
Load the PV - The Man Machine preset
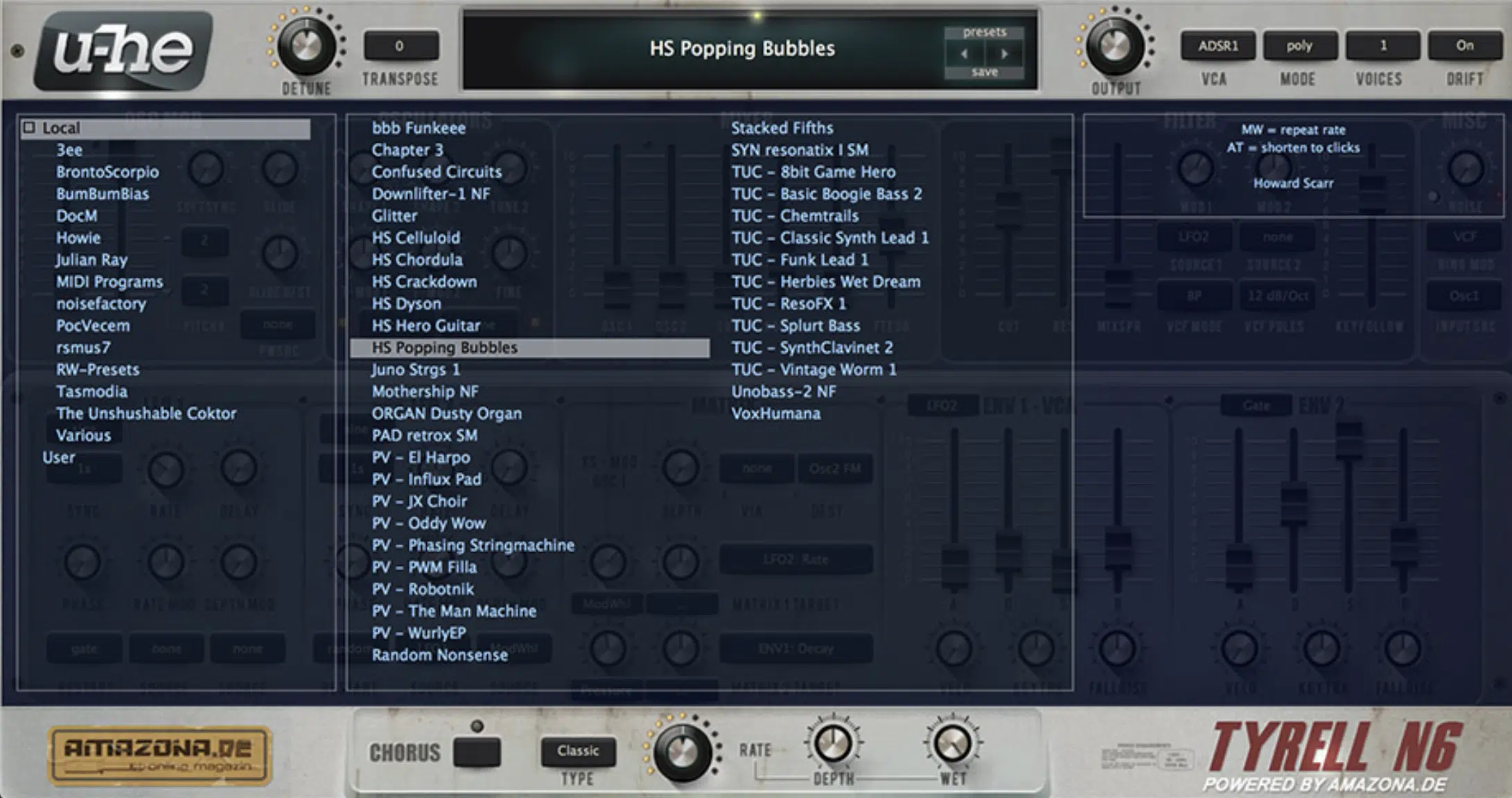(x=454, y=611)
